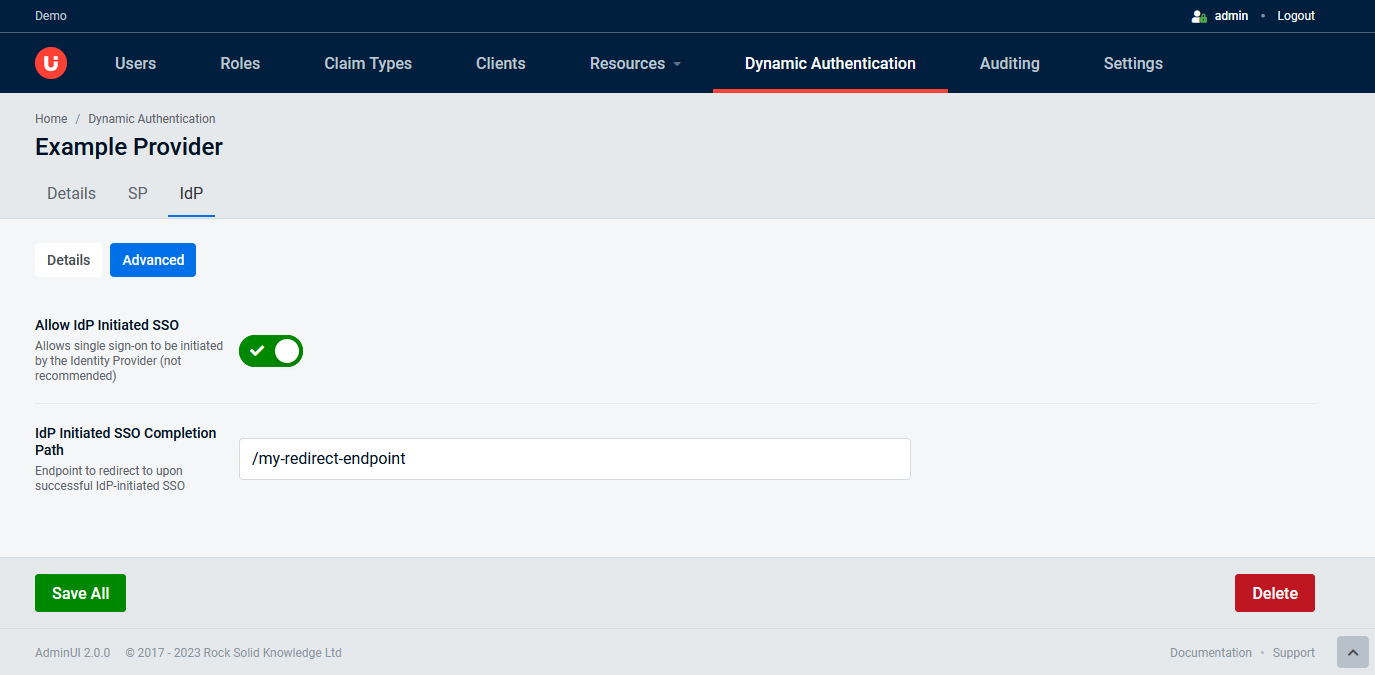Navigate to the Users section
1375x675 pixels.
(135, 62)
